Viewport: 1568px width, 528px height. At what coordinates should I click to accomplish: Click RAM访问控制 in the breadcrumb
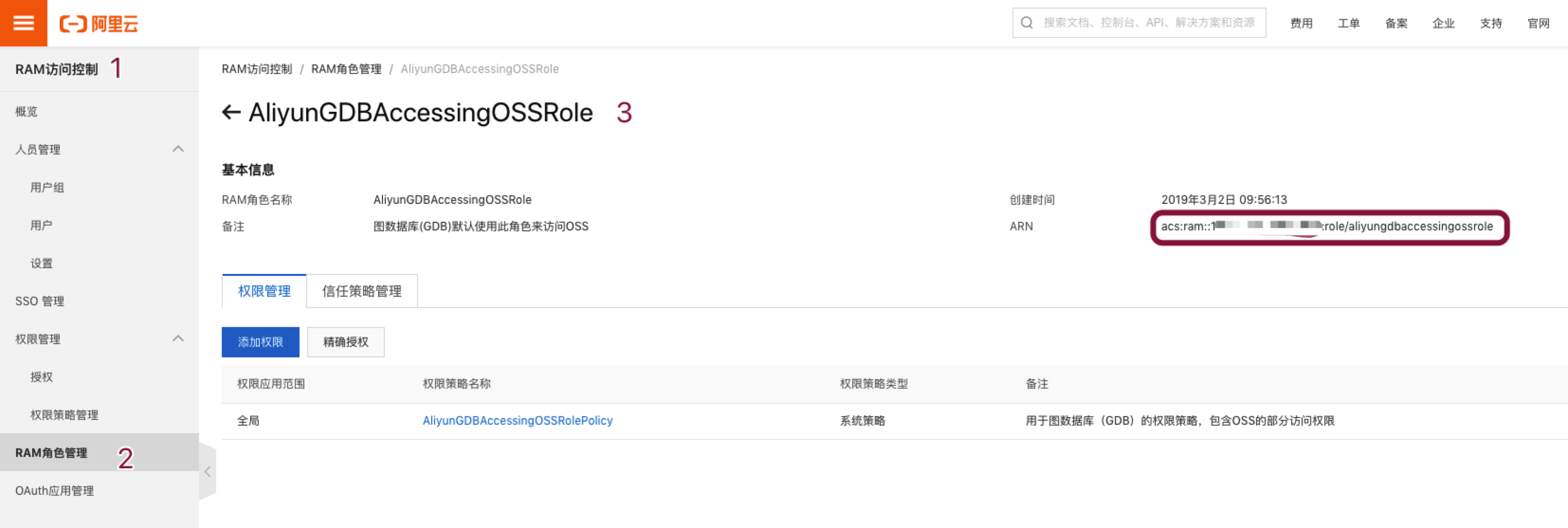click(257, 69)
